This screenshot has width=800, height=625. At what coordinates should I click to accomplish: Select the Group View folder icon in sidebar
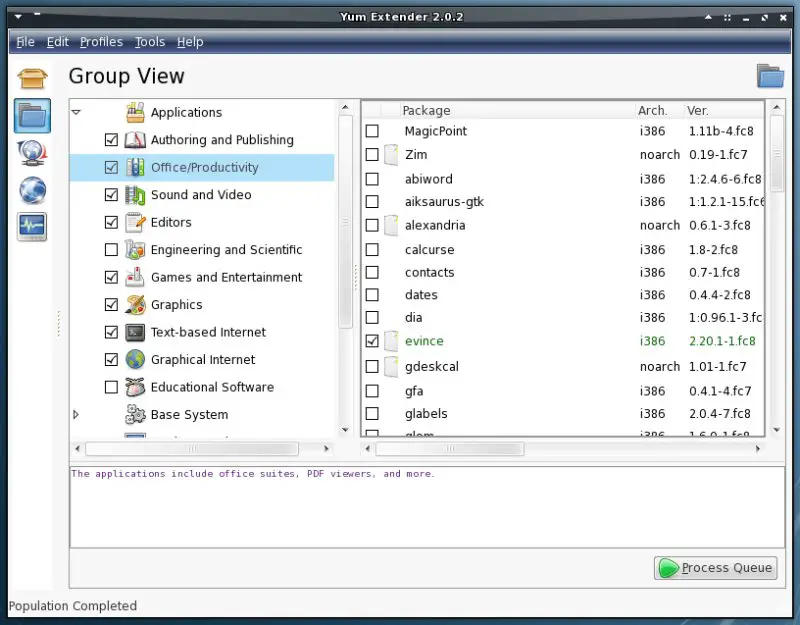[32, 116]
